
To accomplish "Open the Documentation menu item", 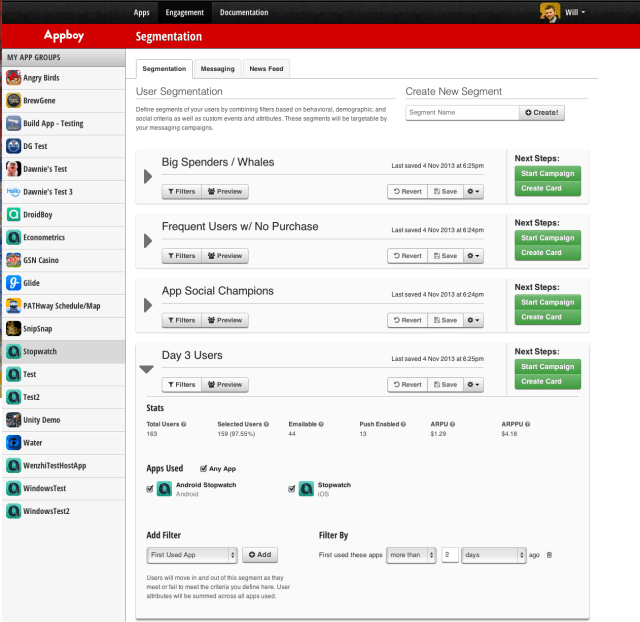I will coord(244,12).
